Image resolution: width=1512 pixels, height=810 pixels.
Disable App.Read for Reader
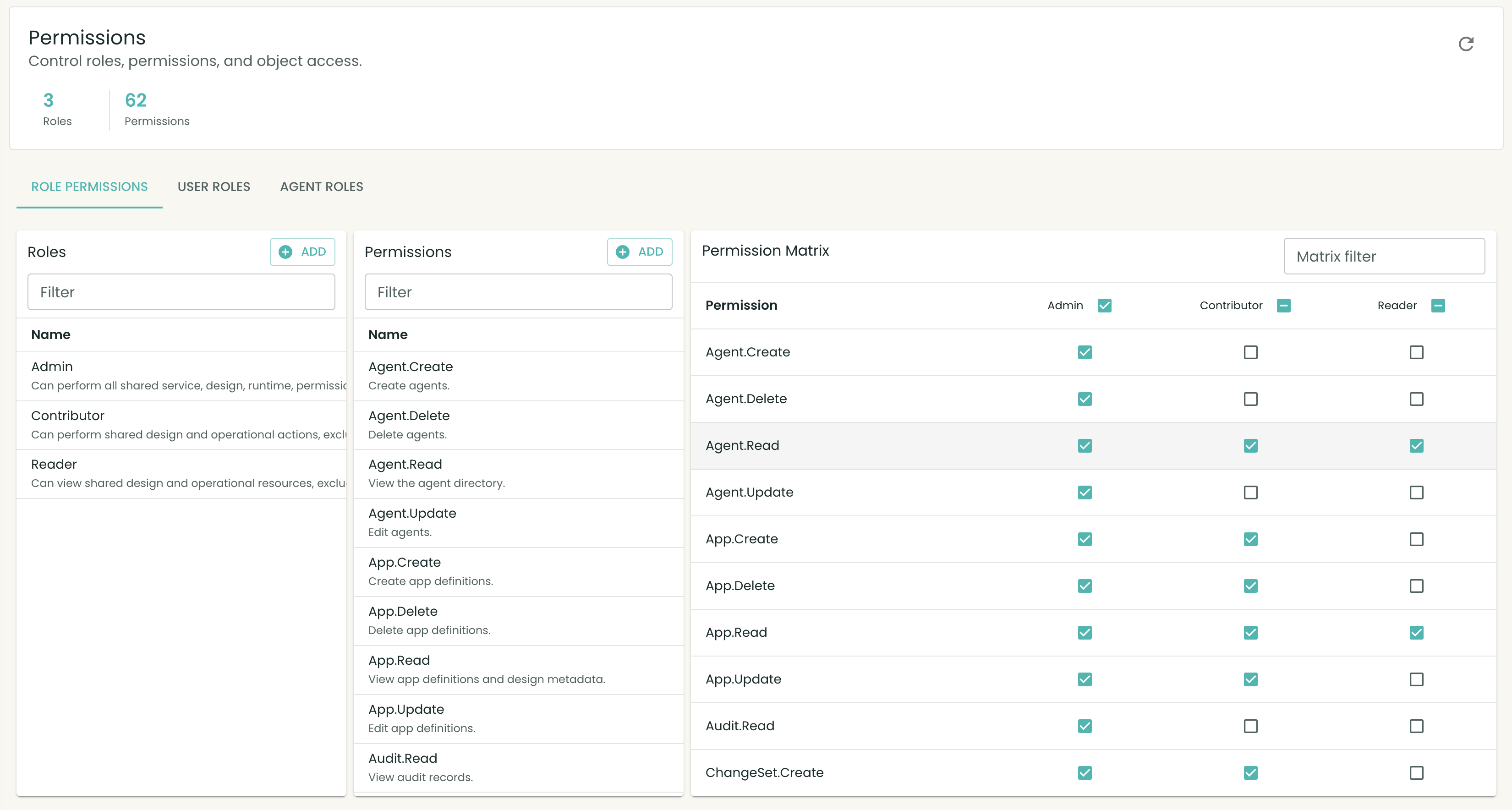tap(1416, 633)
